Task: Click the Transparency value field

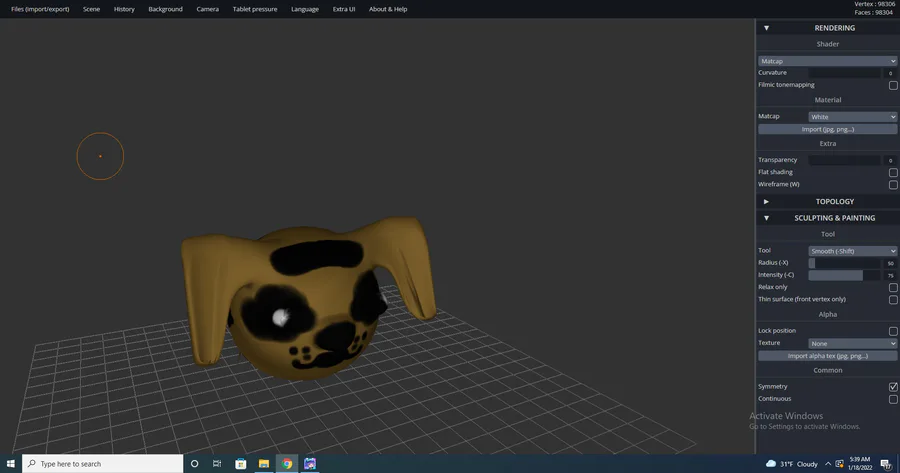Action: [890, 160]
